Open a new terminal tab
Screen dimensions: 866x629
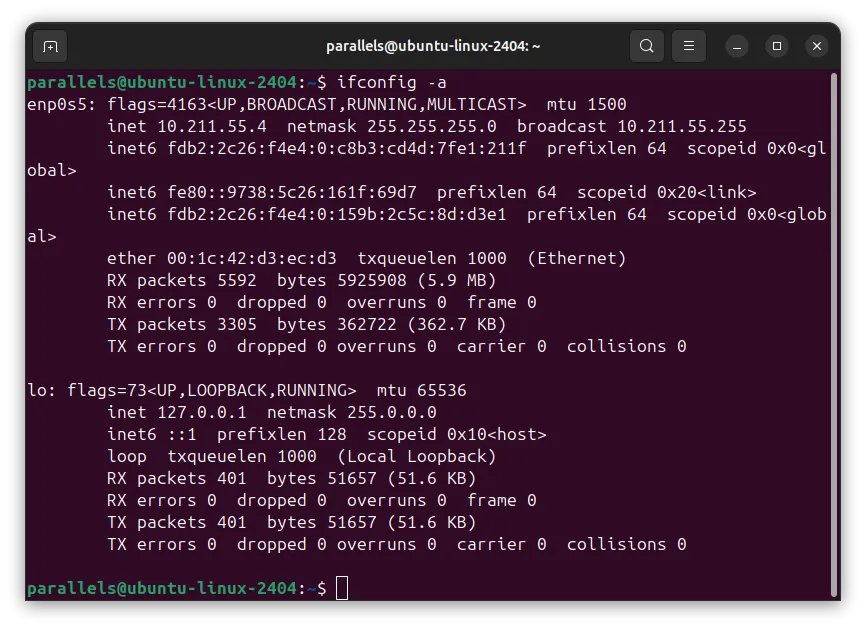[50, 46]
